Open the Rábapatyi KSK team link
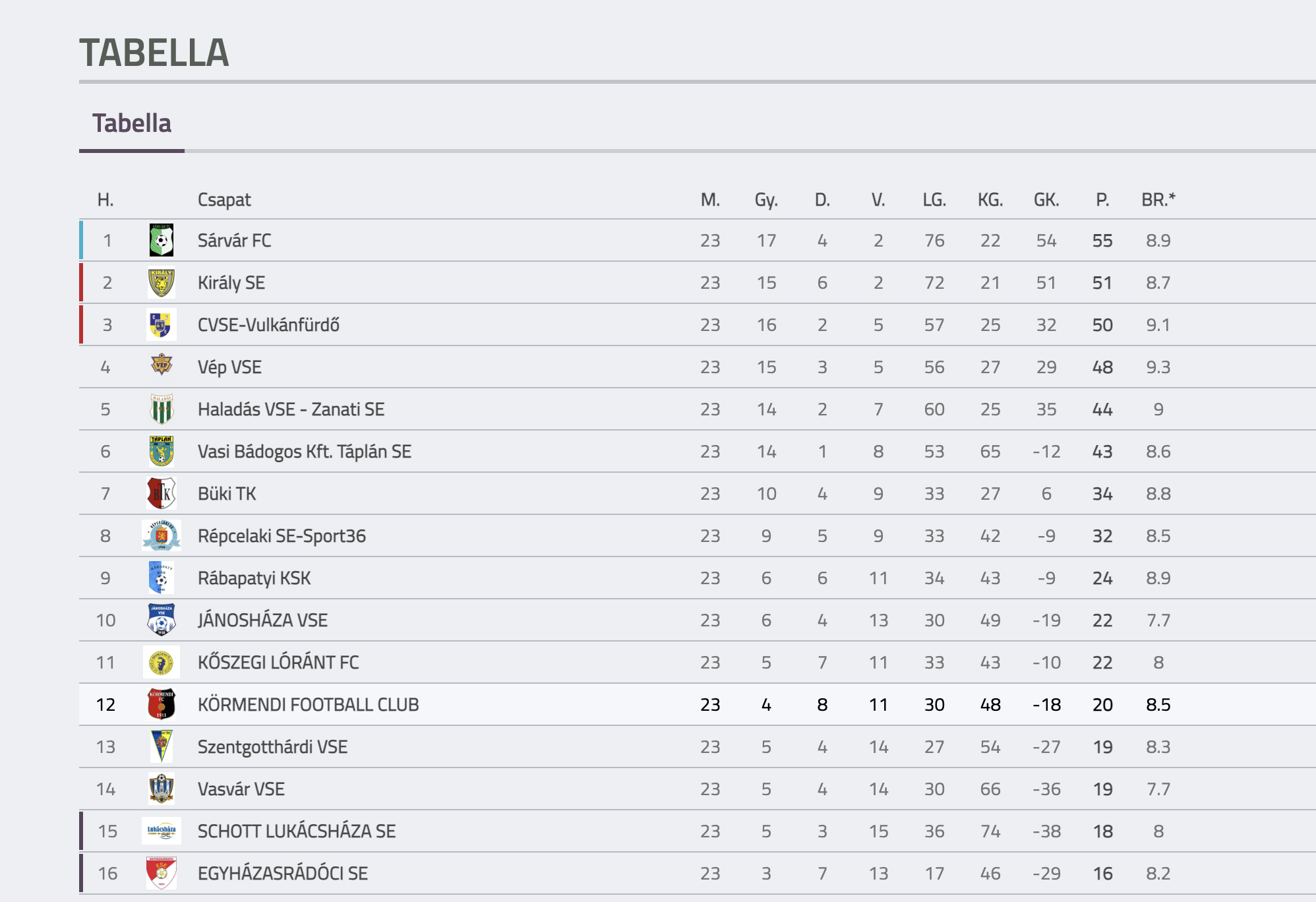The height and width of the screenshot is (902, 1316). point(254,578)
